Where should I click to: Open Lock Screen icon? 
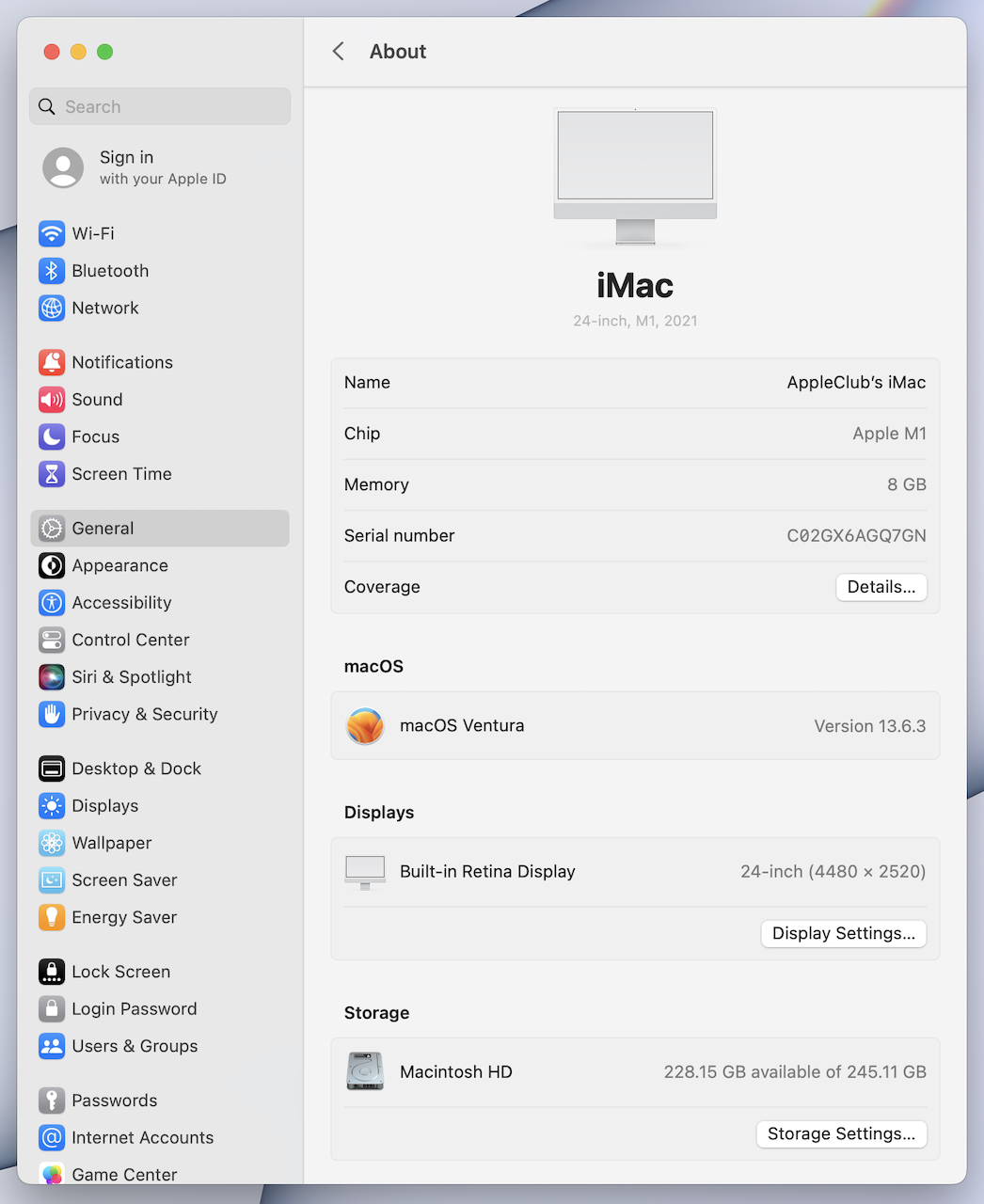pyautogui.click(x=52, y=972)
